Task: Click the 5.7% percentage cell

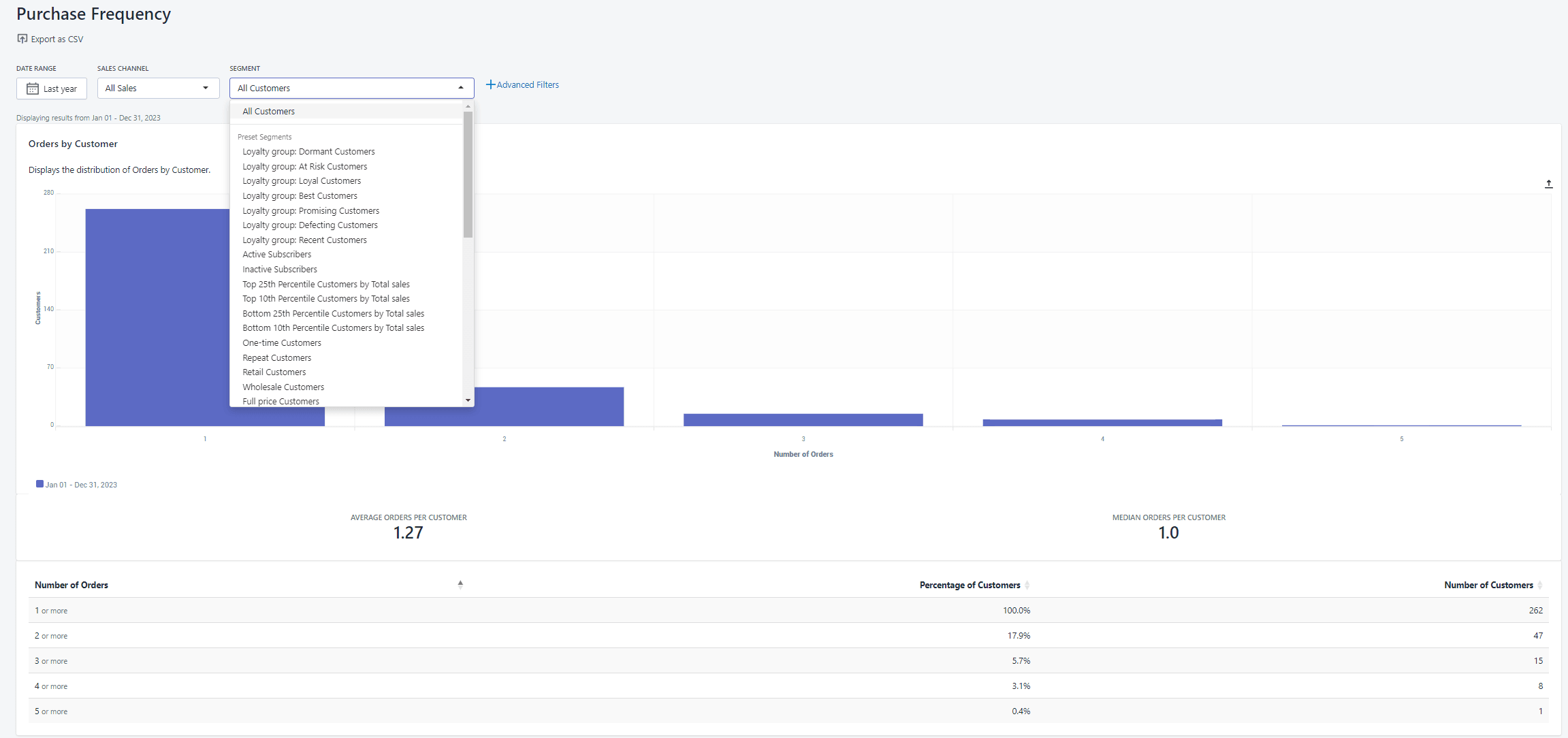Action: click(1021, 661)
